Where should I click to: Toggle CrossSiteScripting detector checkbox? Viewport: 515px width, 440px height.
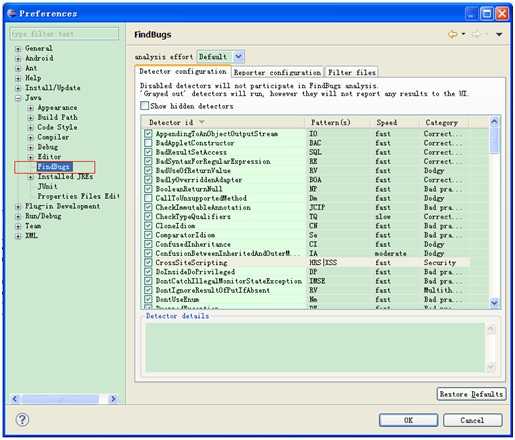point(148,262)
